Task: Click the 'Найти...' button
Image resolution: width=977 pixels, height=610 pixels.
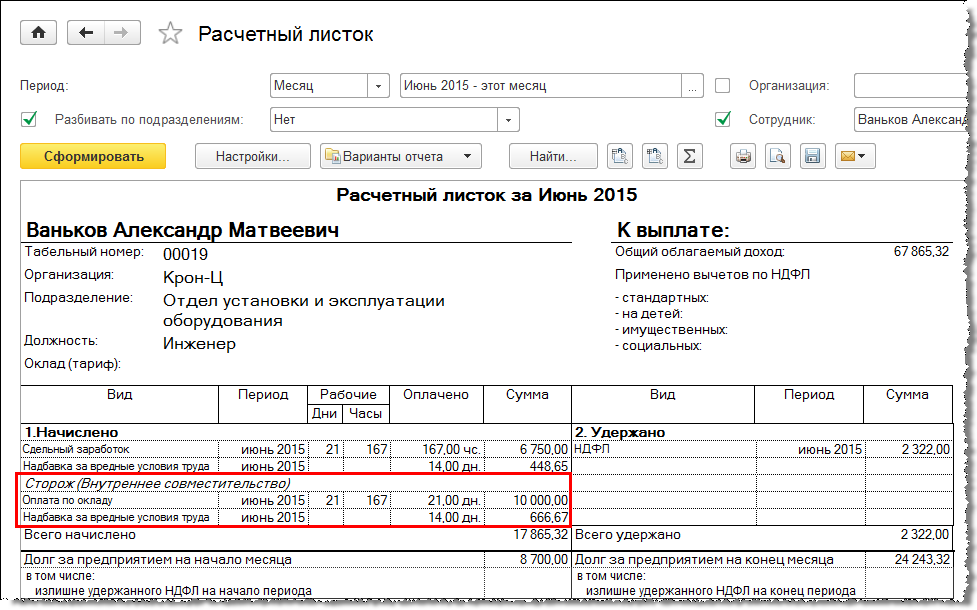Action: 553,156
